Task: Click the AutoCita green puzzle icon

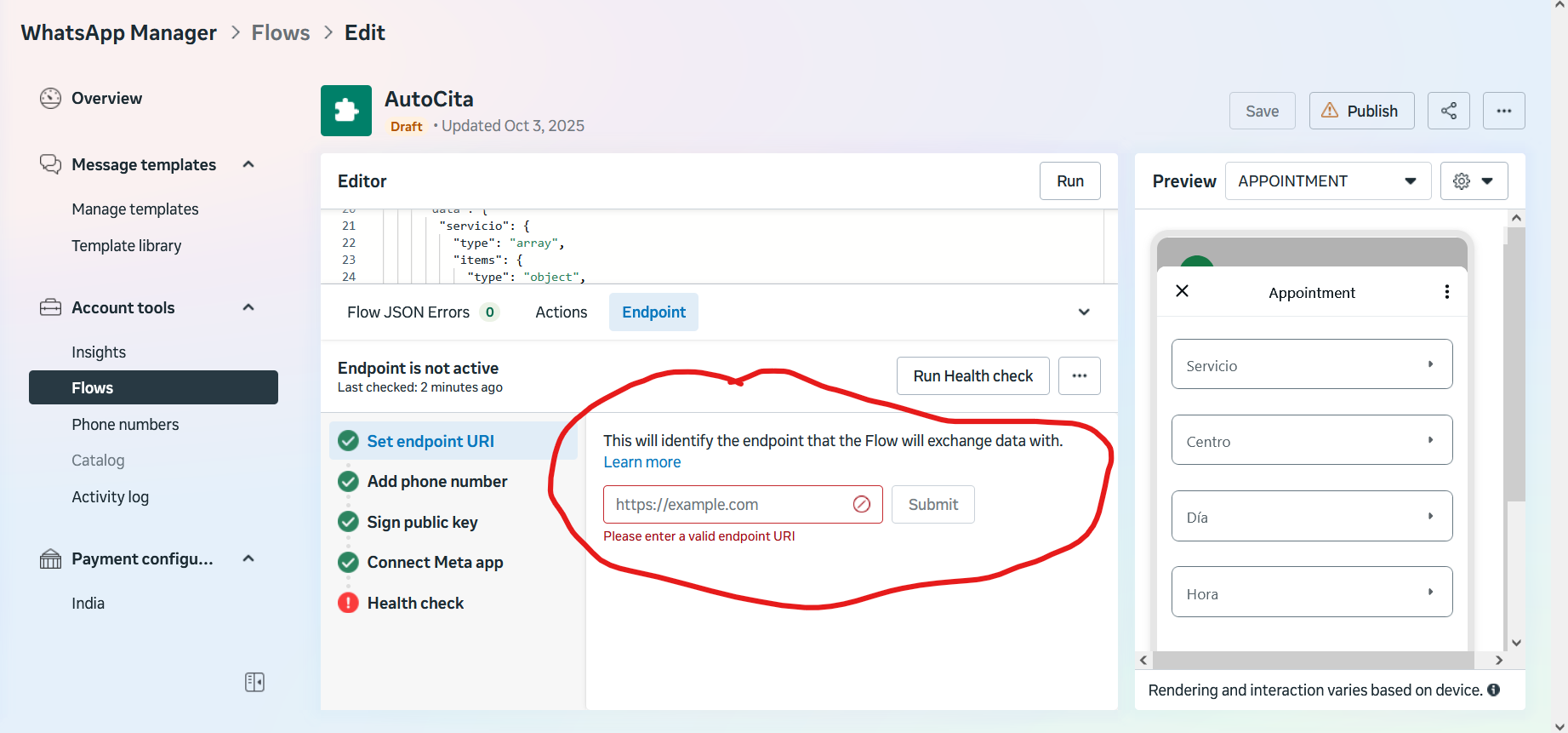Action: pos(346,111)
